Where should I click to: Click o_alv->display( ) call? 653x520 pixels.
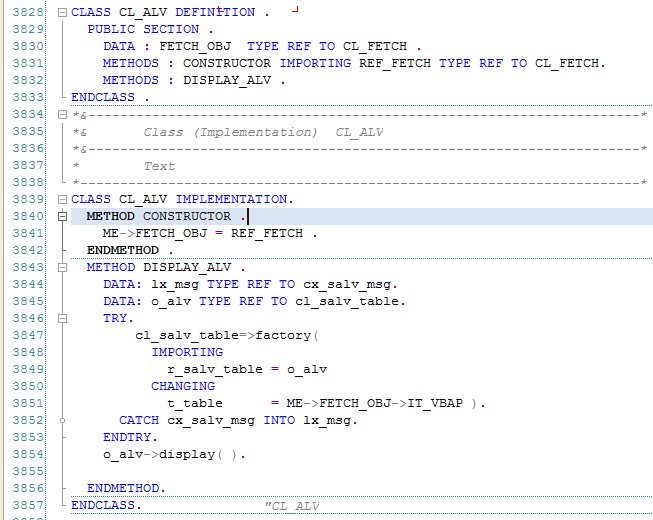171,454
